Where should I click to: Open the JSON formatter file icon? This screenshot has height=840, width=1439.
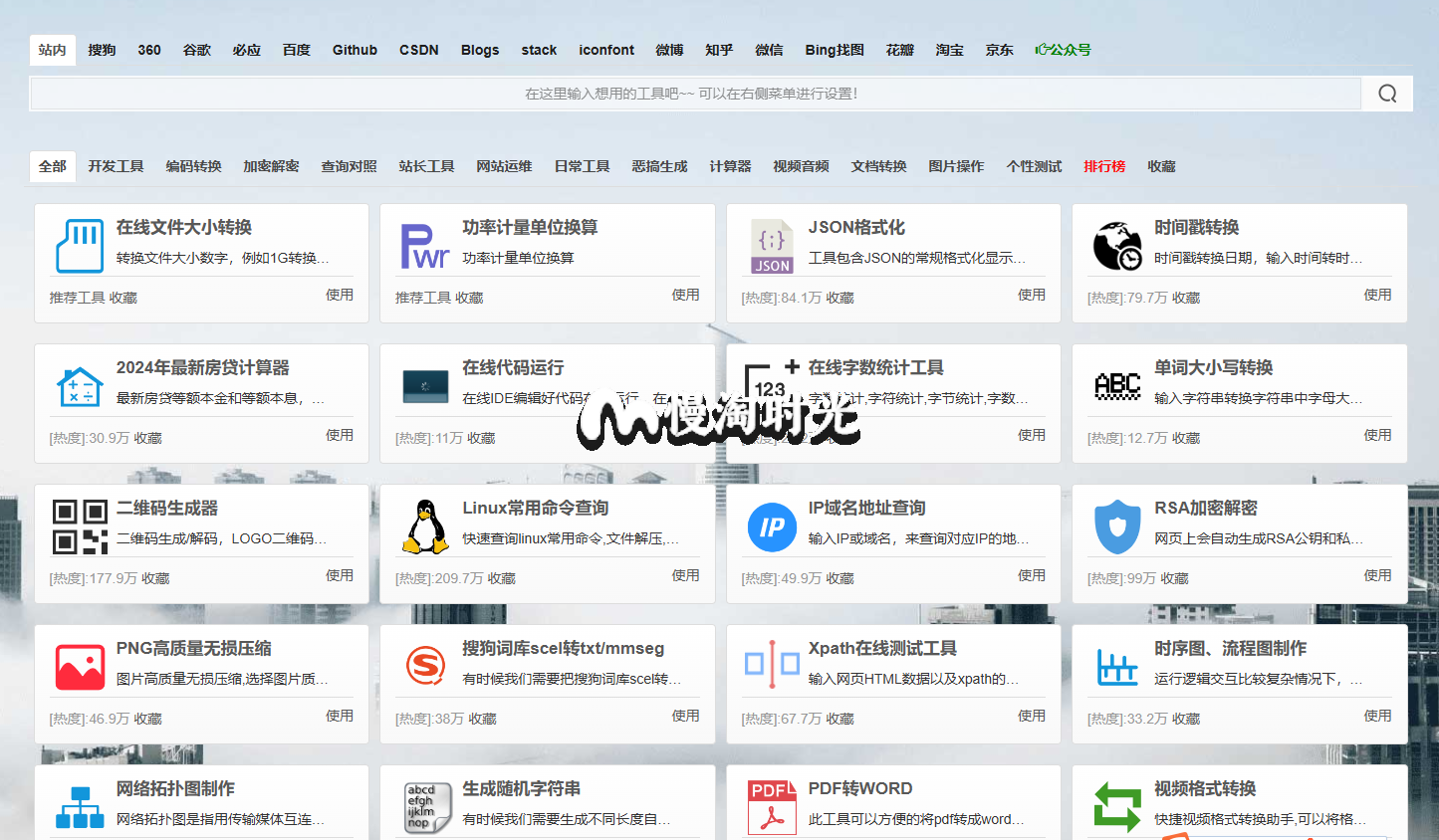[x=772, y=246]
